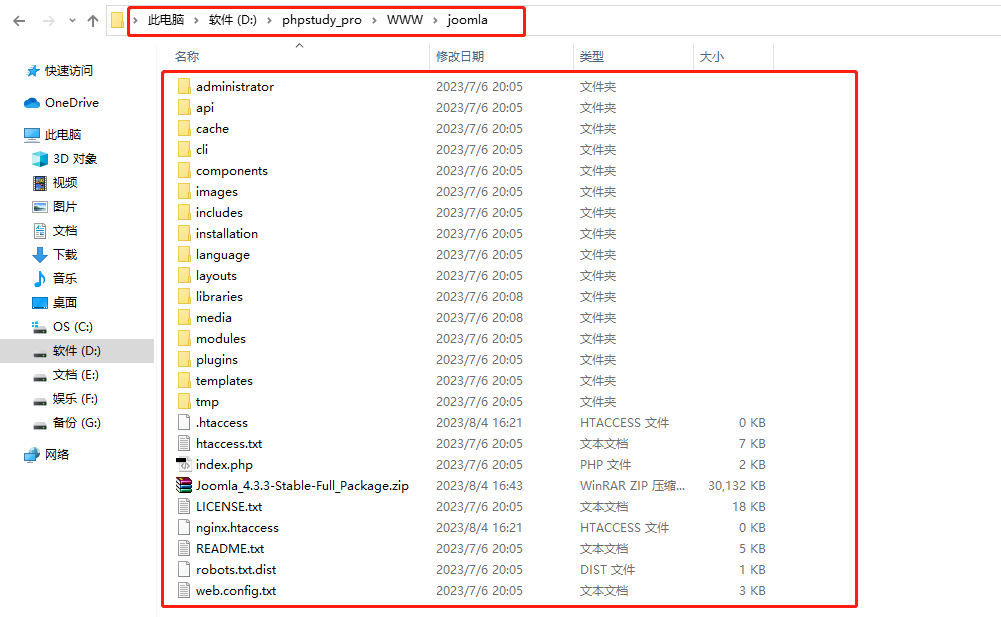Screen dimensions: 1001x617
Task: Select the administrator folder
Action: point(234,87)
